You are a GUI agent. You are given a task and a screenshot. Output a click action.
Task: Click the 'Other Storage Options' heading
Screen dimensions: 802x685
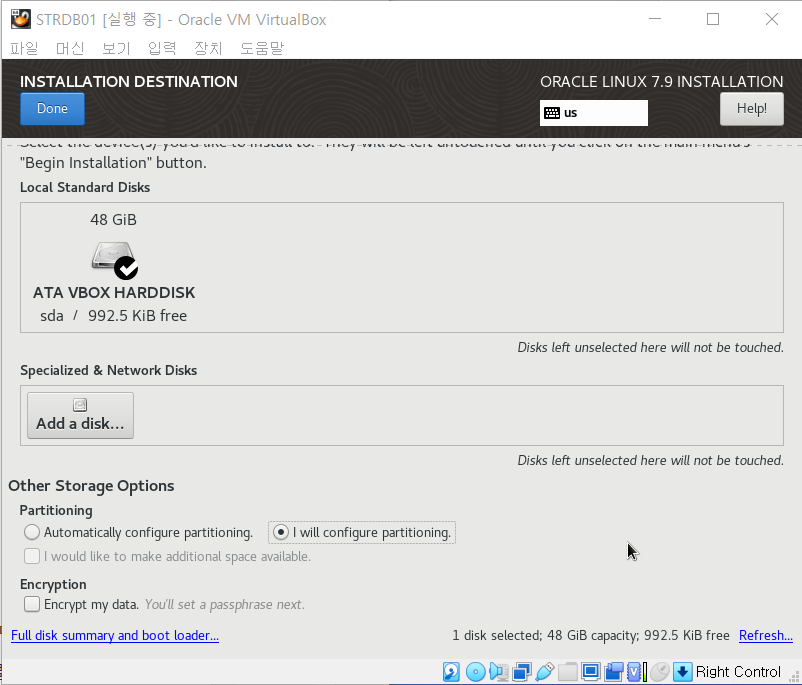pyautogui.click(x=91, y=485)
